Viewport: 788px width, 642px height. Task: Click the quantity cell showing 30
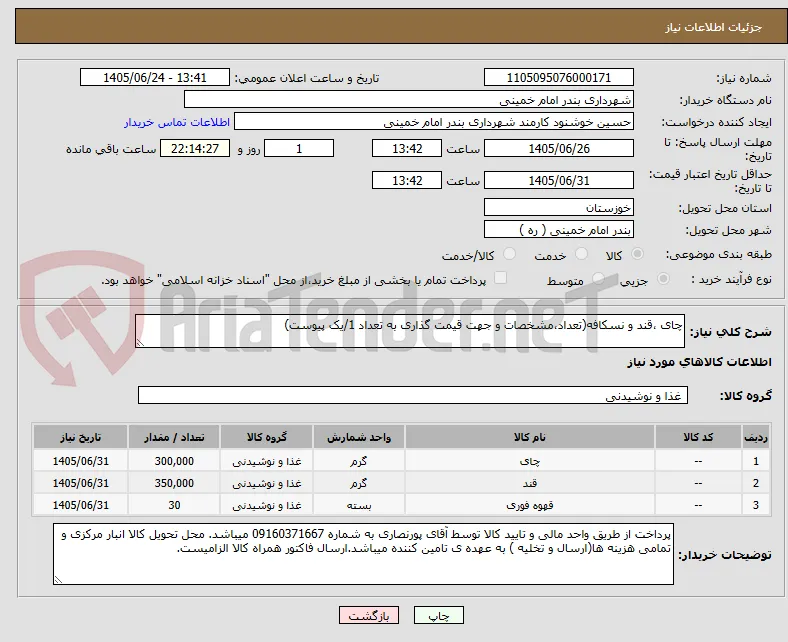(174, 505)
